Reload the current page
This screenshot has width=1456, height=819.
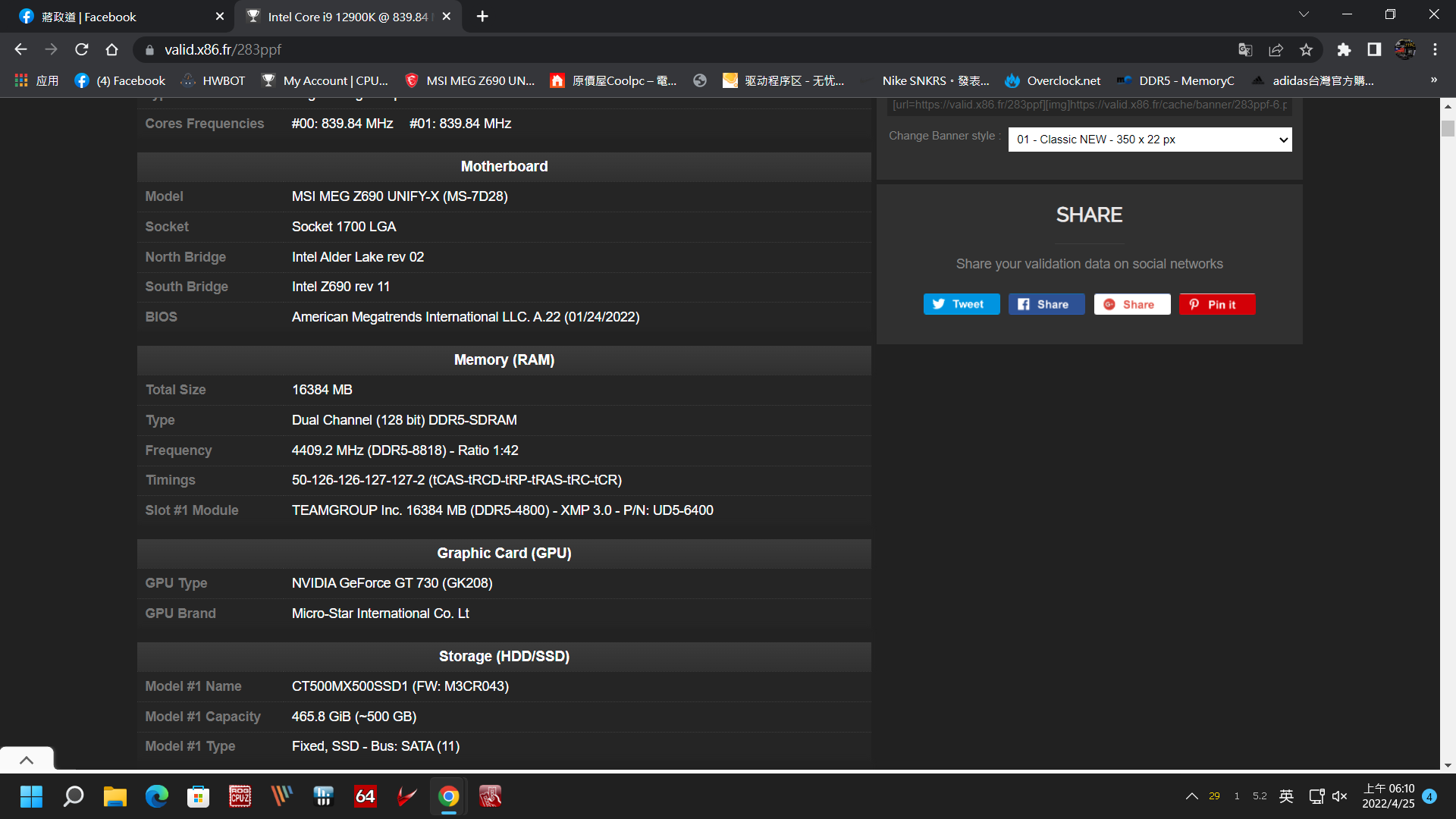pos(82,49)
